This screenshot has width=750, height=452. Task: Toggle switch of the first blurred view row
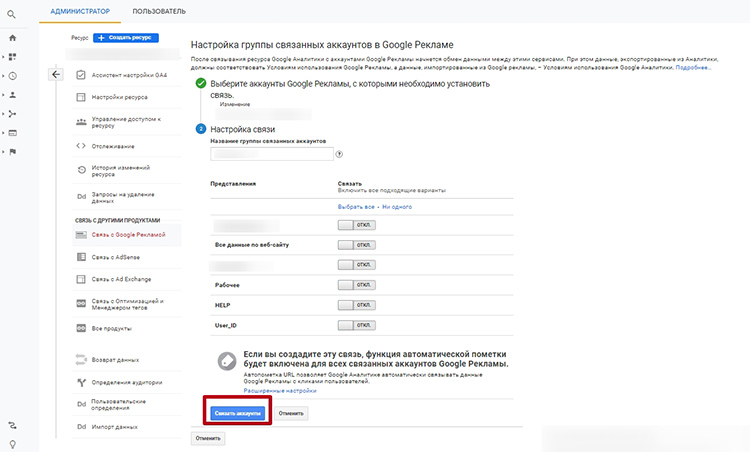pyautogui.click(x=356, y=225)
